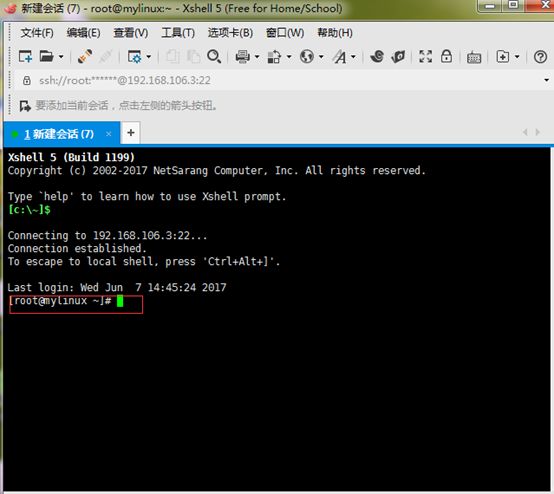Click the greyed-out Paste icon

[x=193, y=56]
